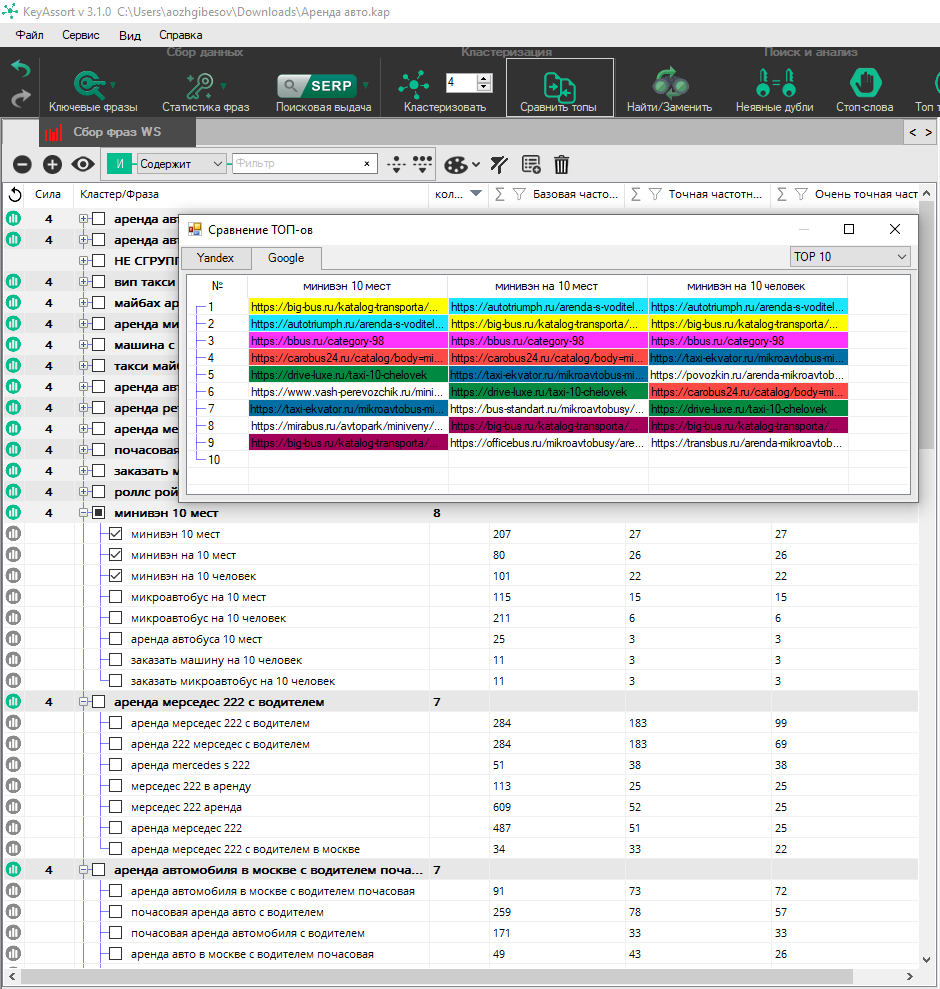The height and width of the screenshot is (989, 940).
Task: Open the transbus.ru link
Action: [748, 443]
